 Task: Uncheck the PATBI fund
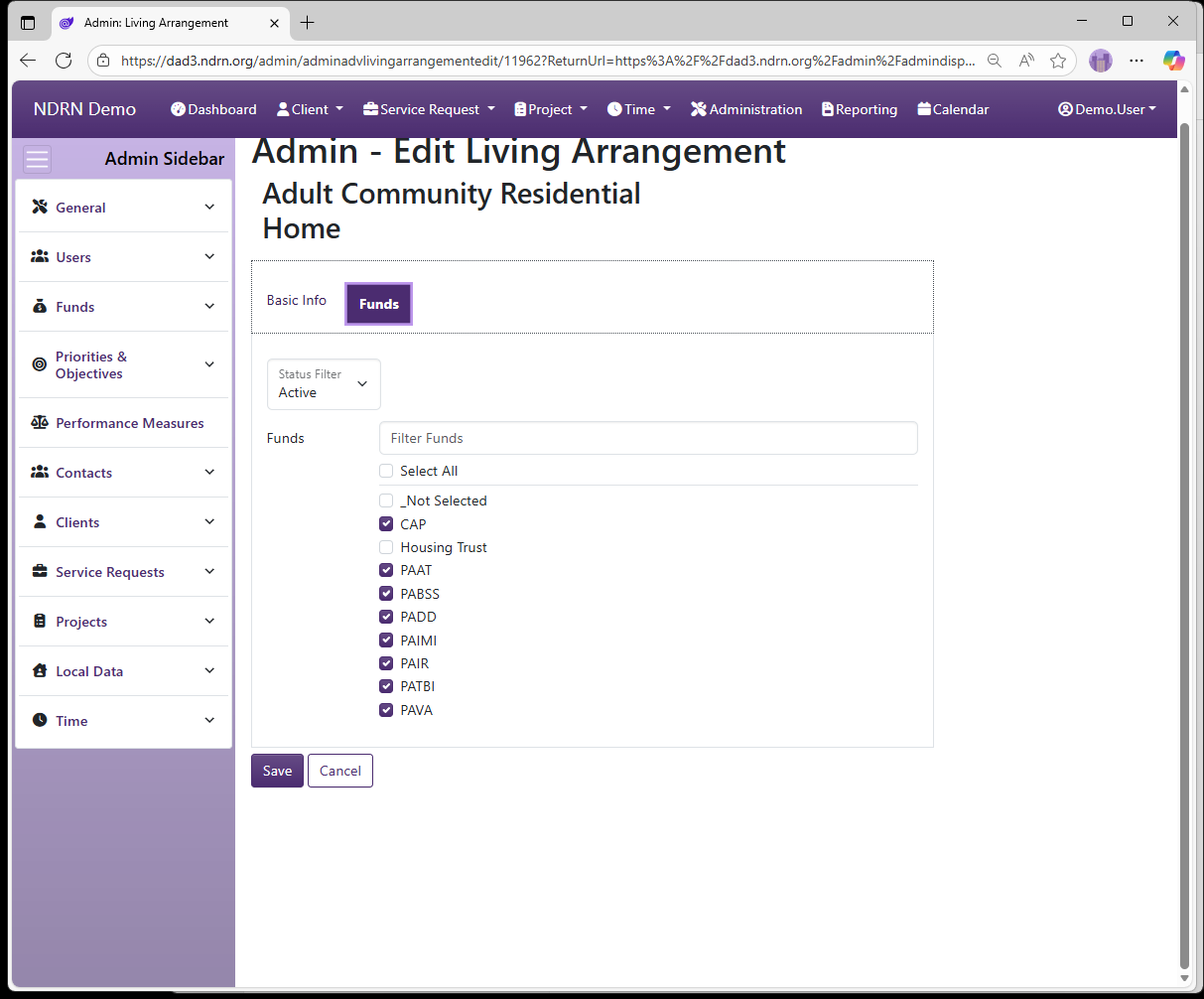[386, 686]
